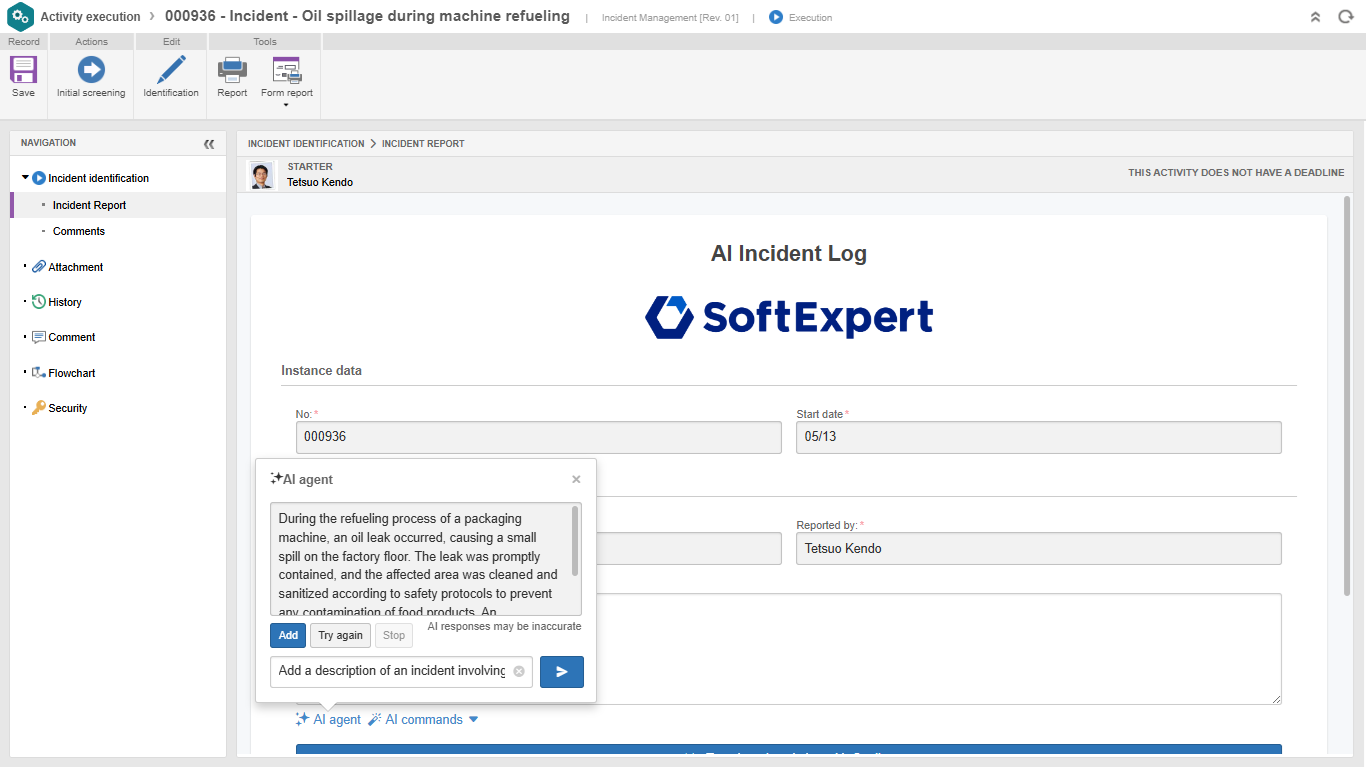Open the Flowchart section

click(x=72, y=373)
